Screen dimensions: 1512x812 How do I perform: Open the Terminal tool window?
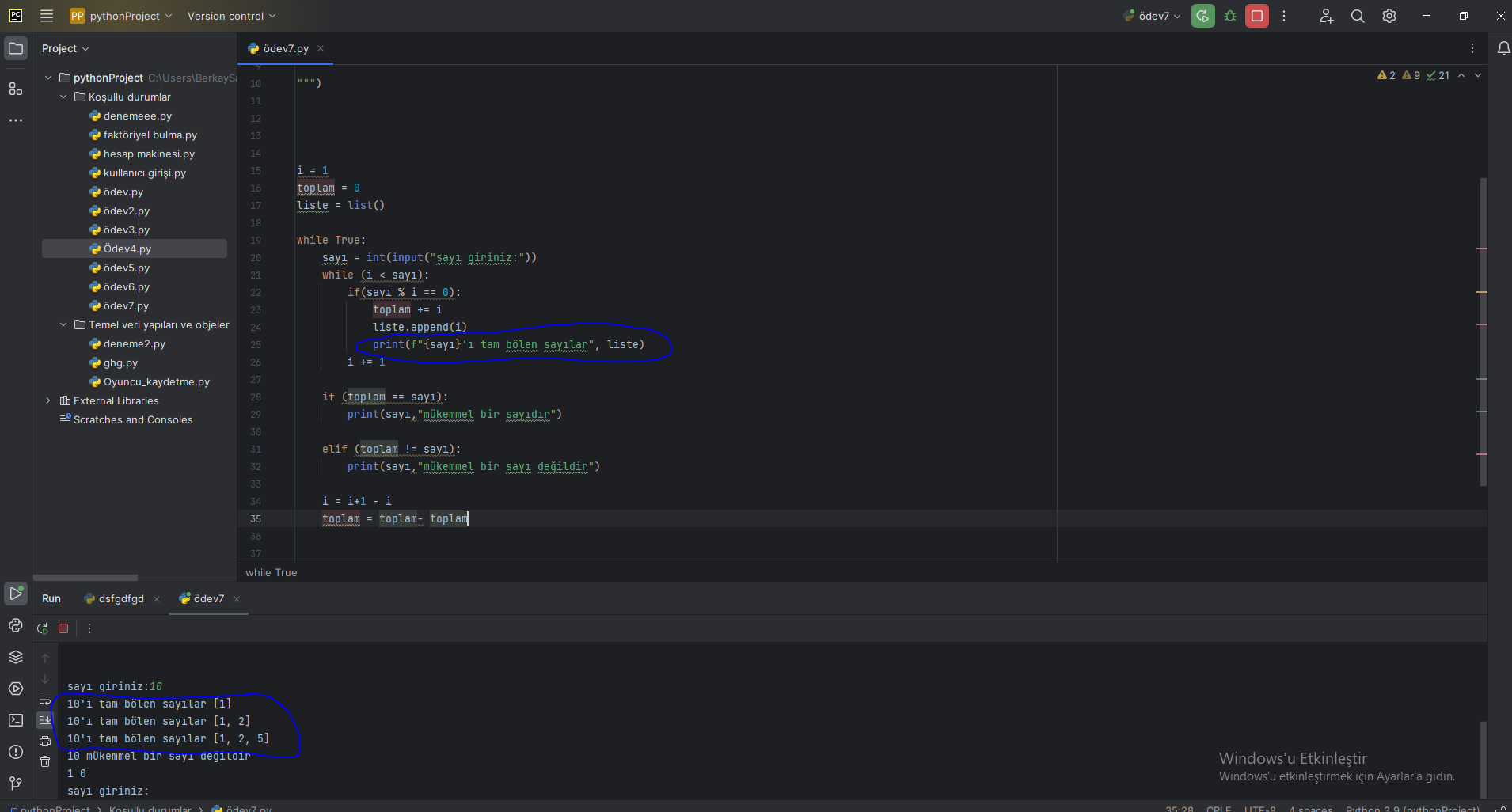(x=16, y=720)
